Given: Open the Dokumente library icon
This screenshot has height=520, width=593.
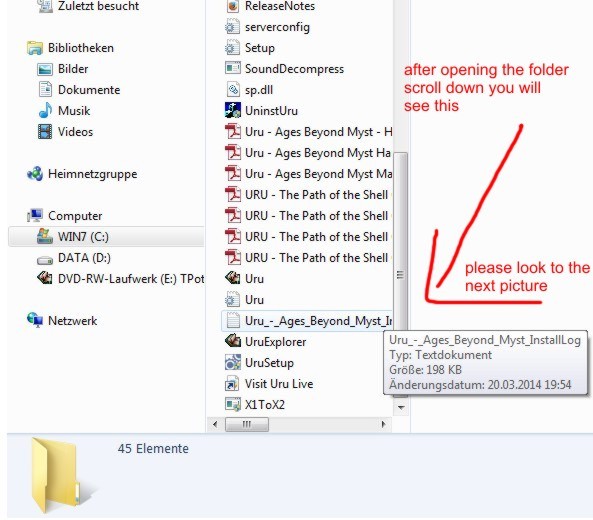Looking at the screenshot, I should coord(45,90).
